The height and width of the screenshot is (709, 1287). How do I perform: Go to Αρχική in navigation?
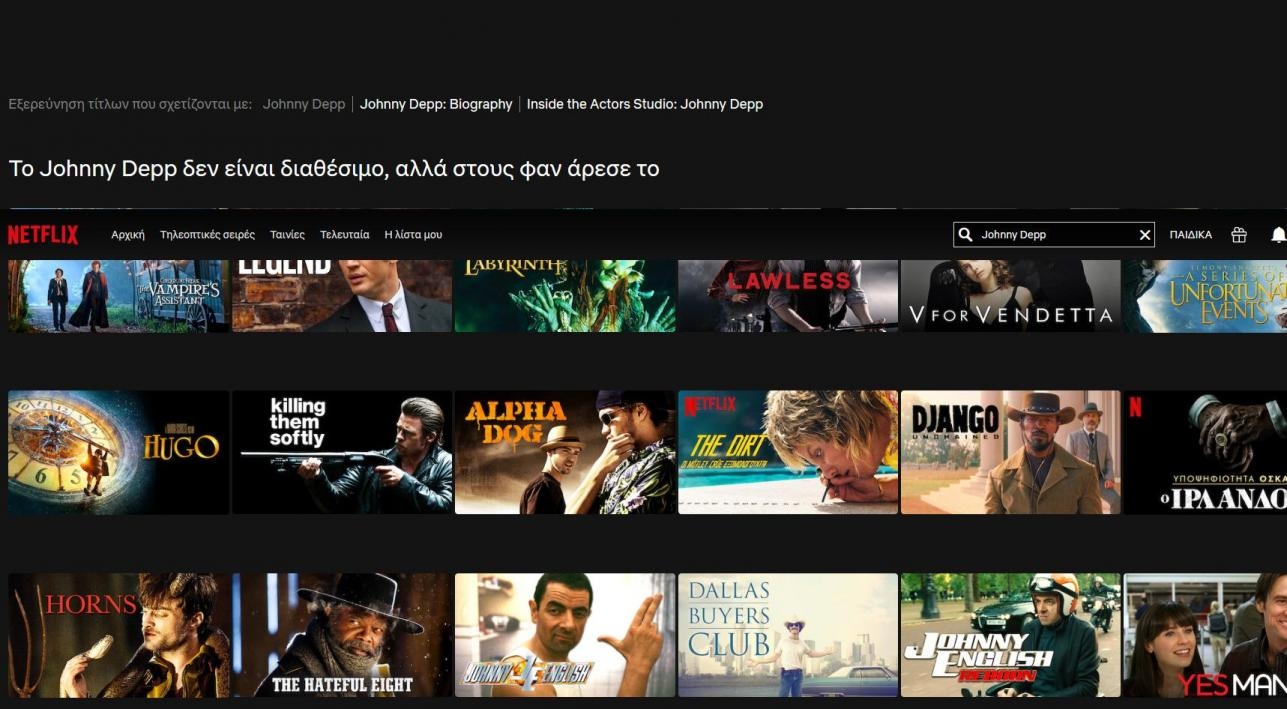point(128,235)
